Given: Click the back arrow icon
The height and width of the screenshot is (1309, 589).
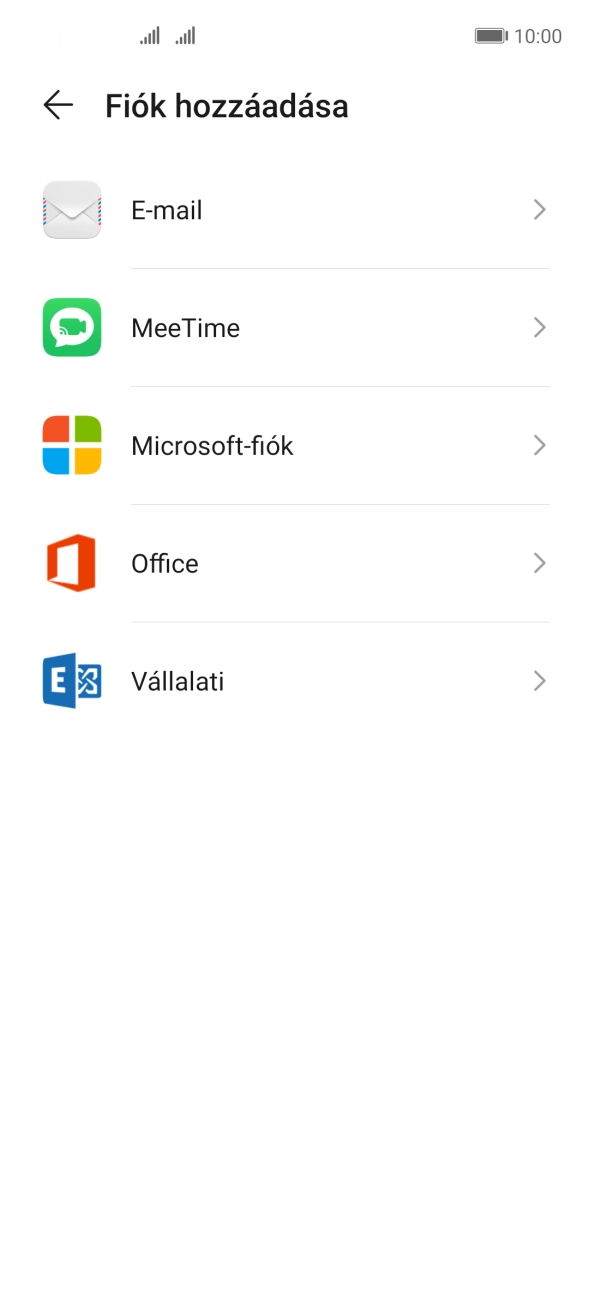Looking at the screenshot, I should (x=57, y=104).
